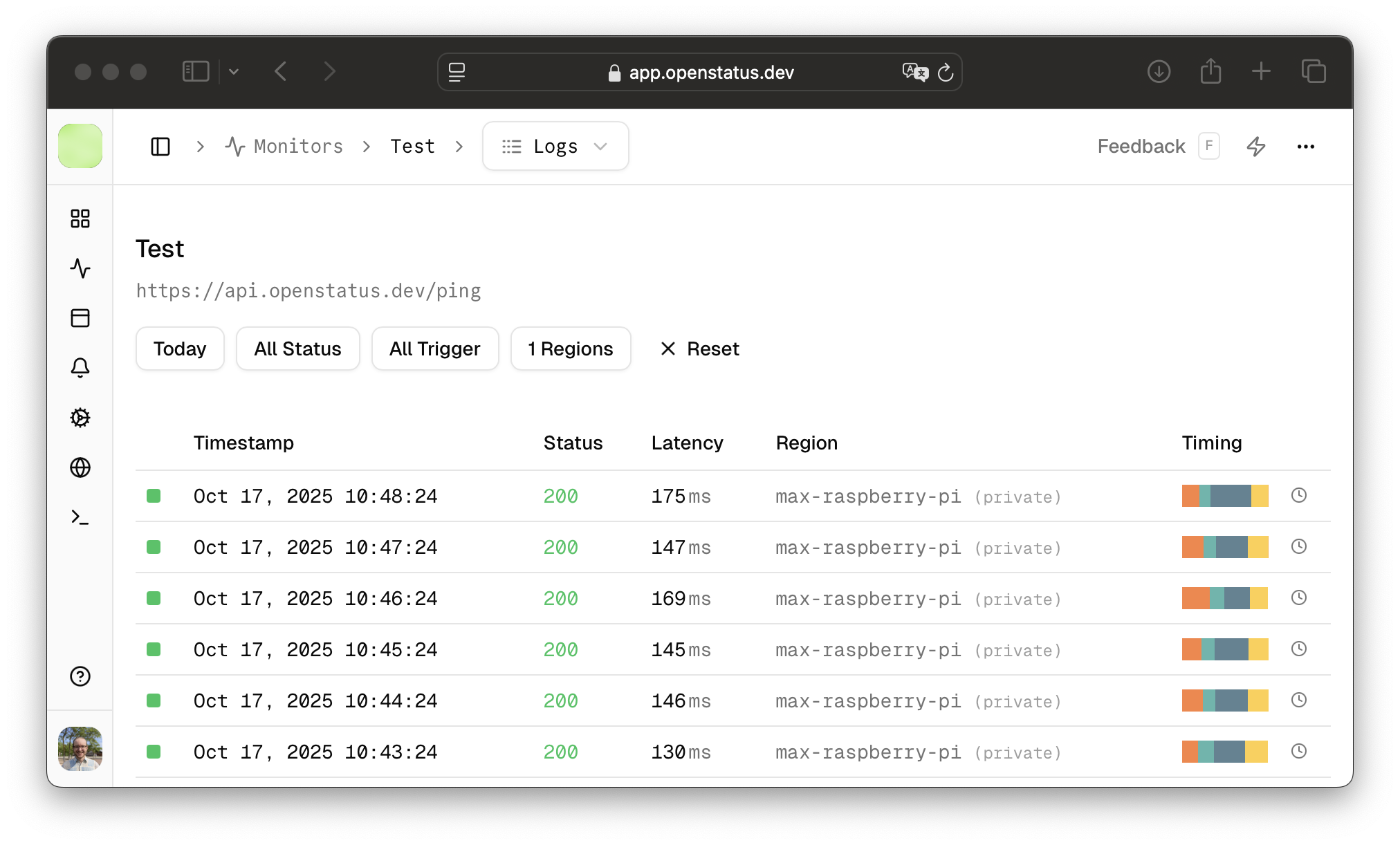Open the Today date range filter

(x=179, y=349)
